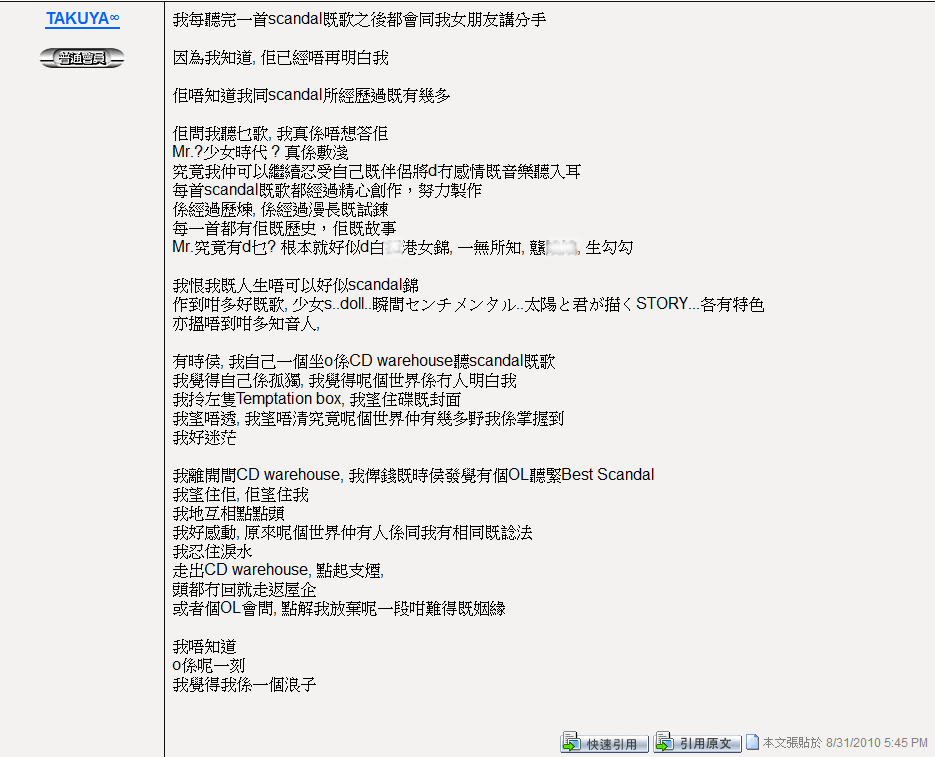
Task: Click the 引用原文 quote original button
Action: pyautogui.click(x=697, y=743)
